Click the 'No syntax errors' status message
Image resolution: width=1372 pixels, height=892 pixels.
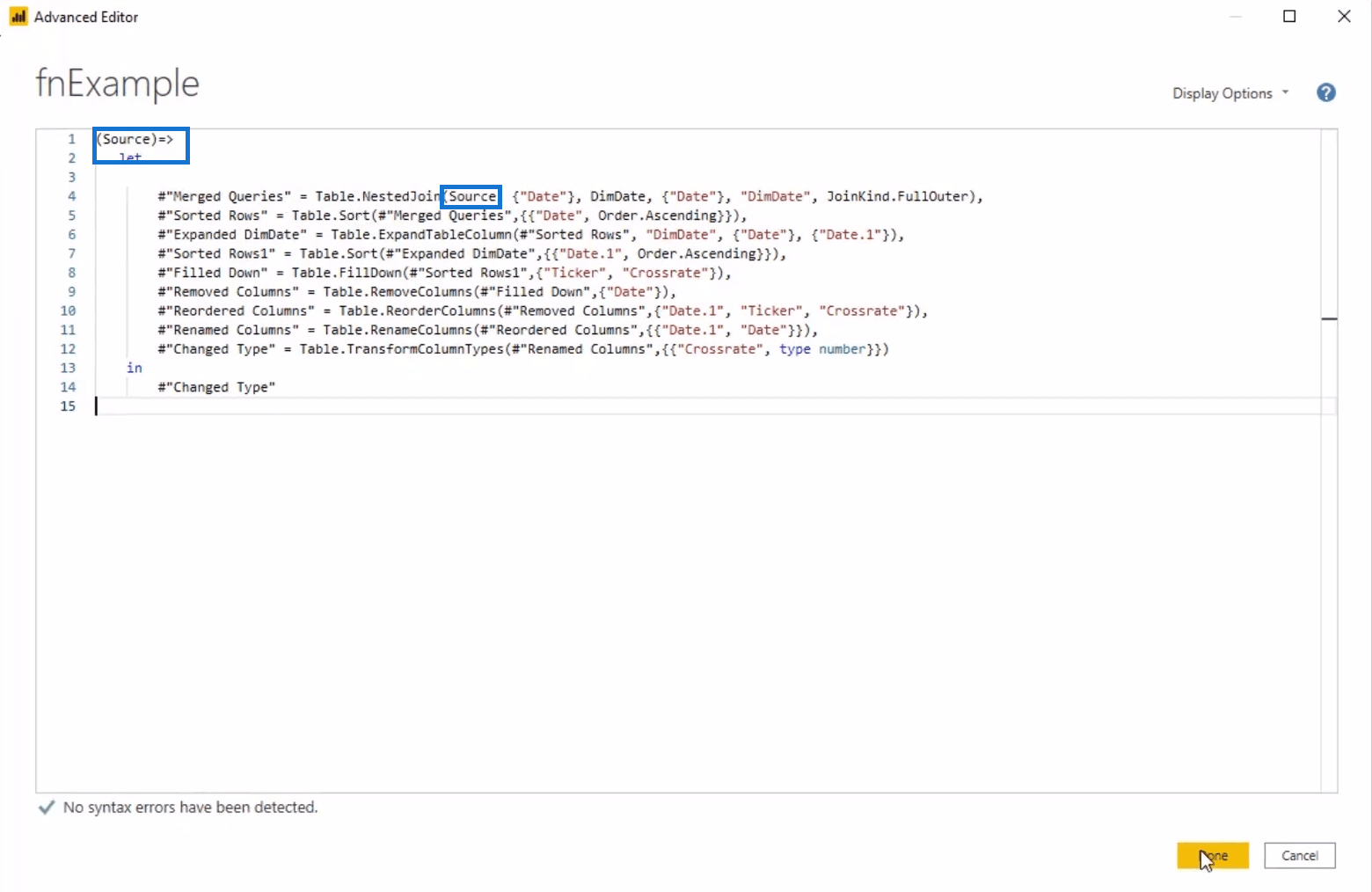pyautogui.click(x=190, y=807)
